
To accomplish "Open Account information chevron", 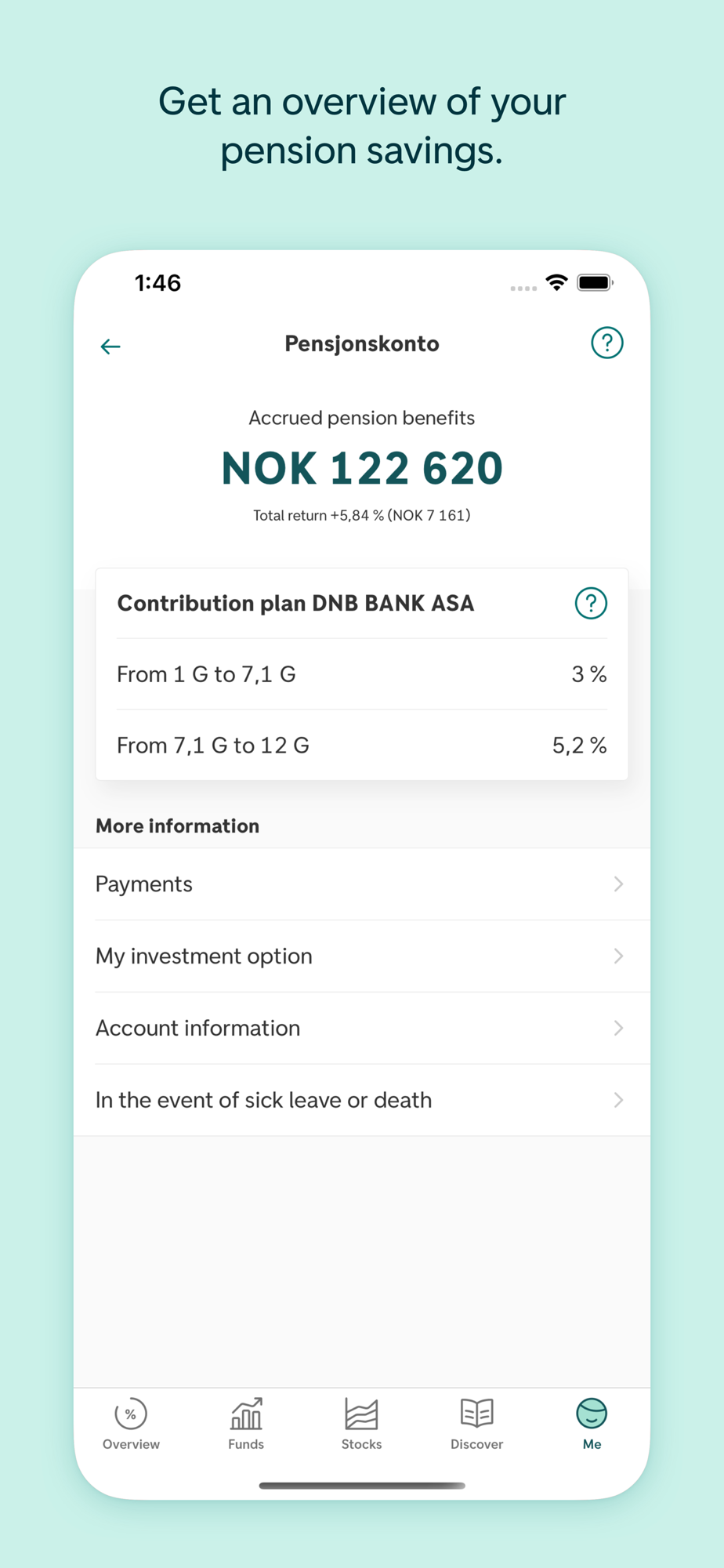I will pyautogui.click(x=618, y=1028).
